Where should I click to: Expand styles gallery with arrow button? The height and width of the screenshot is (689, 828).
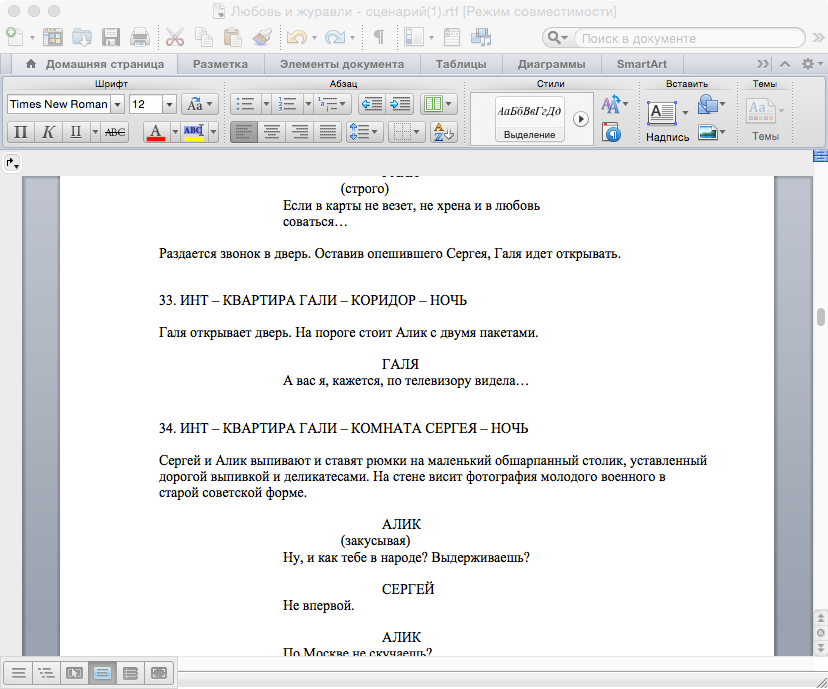point(580,119)
